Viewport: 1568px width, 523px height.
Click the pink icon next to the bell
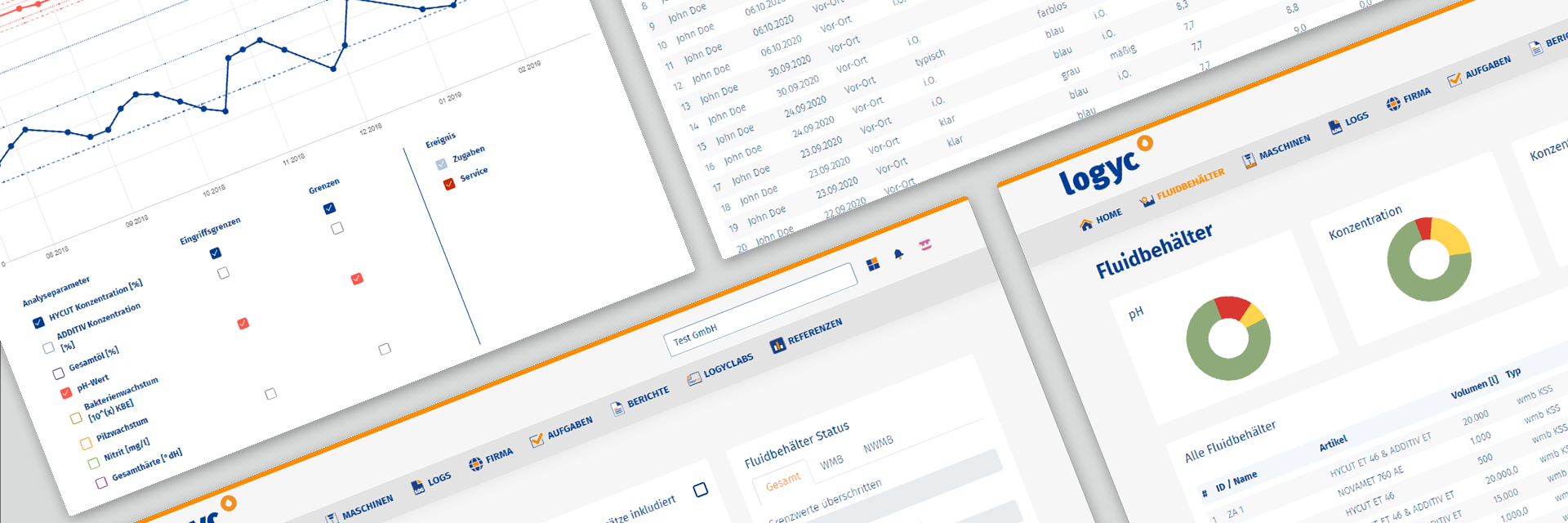925,244
